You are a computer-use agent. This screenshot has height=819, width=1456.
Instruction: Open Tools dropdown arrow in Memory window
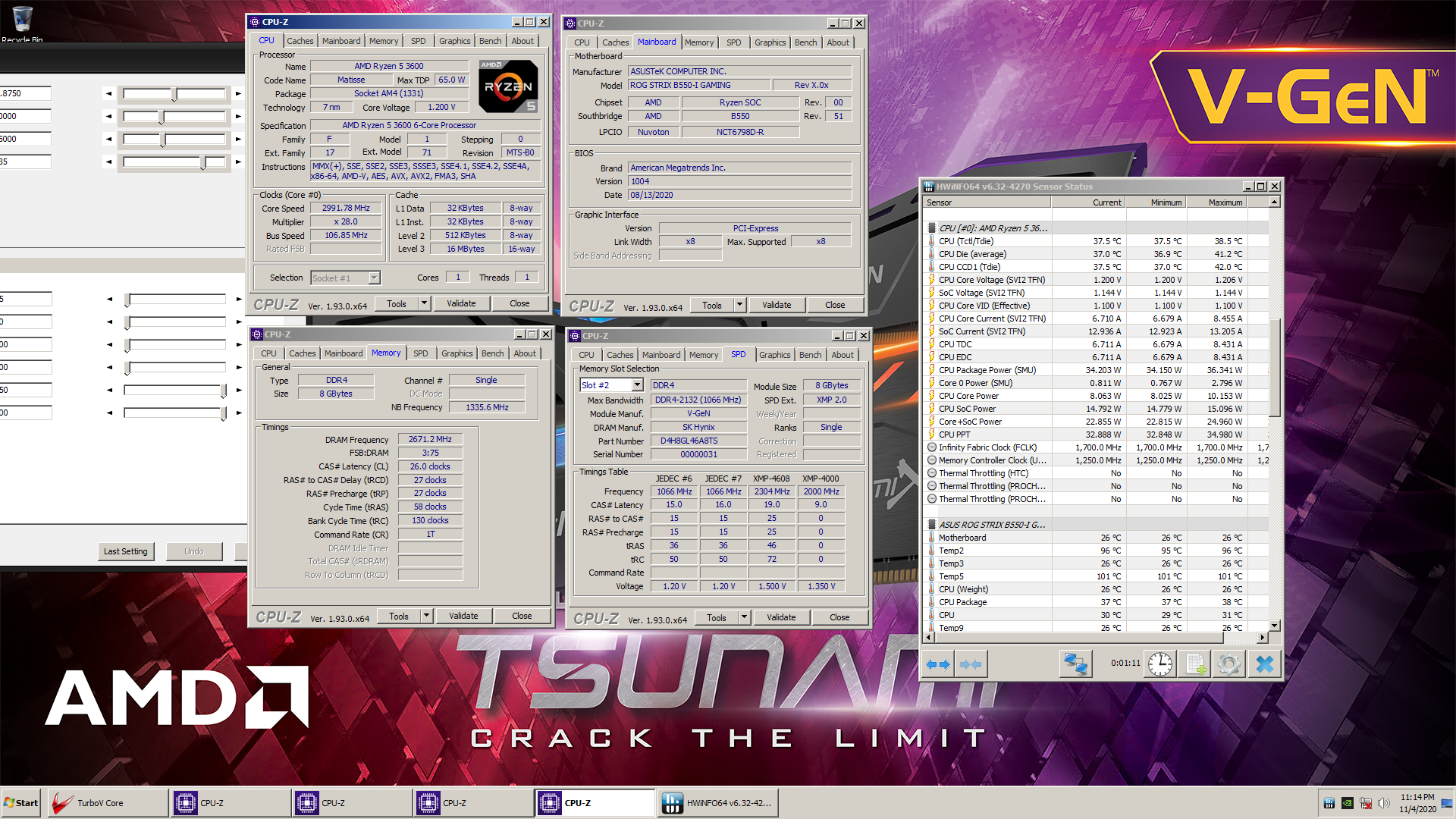[x=427, y=616]
